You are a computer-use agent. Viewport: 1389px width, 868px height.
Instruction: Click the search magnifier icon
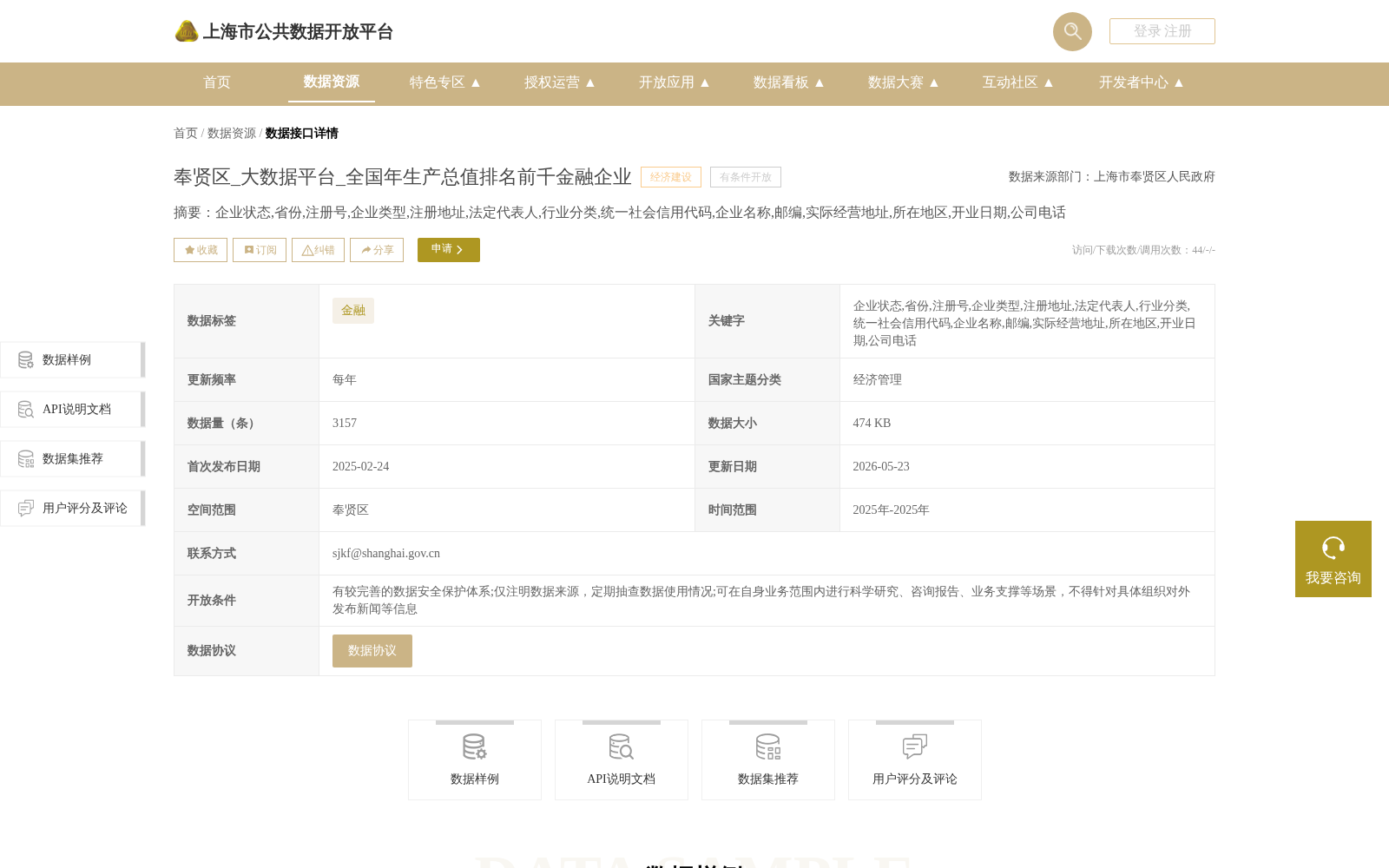pyautogui.click(x=1072, y=31)
